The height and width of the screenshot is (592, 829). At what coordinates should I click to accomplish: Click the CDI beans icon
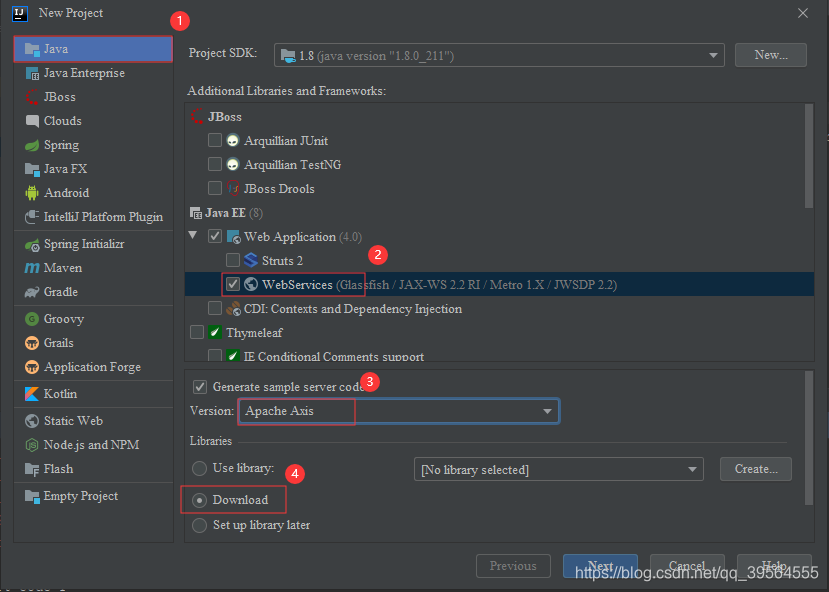coord(233,309)
